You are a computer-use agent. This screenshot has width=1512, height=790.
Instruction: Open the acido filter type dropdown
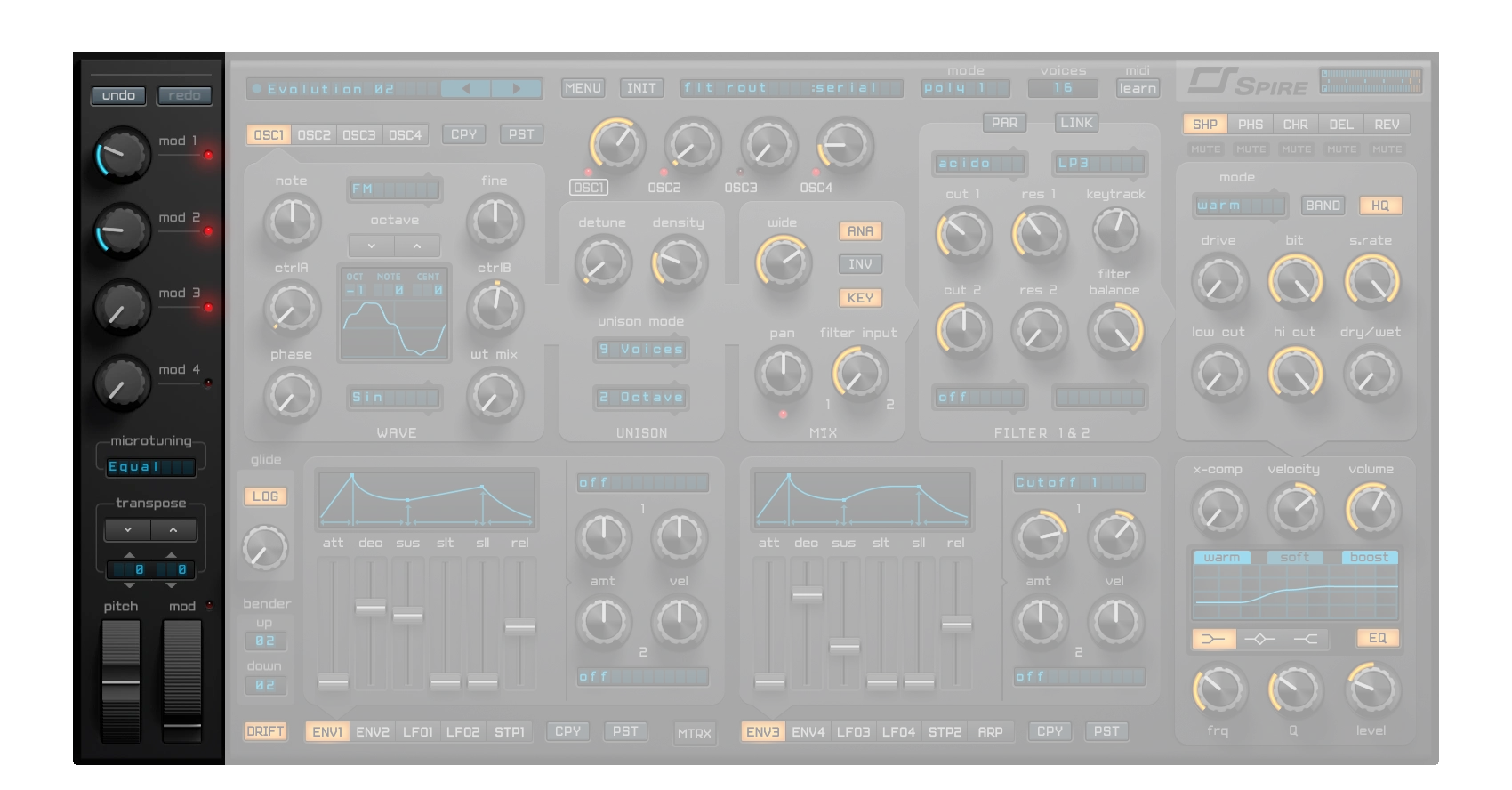pyautogui.click(x=979, y=164)
